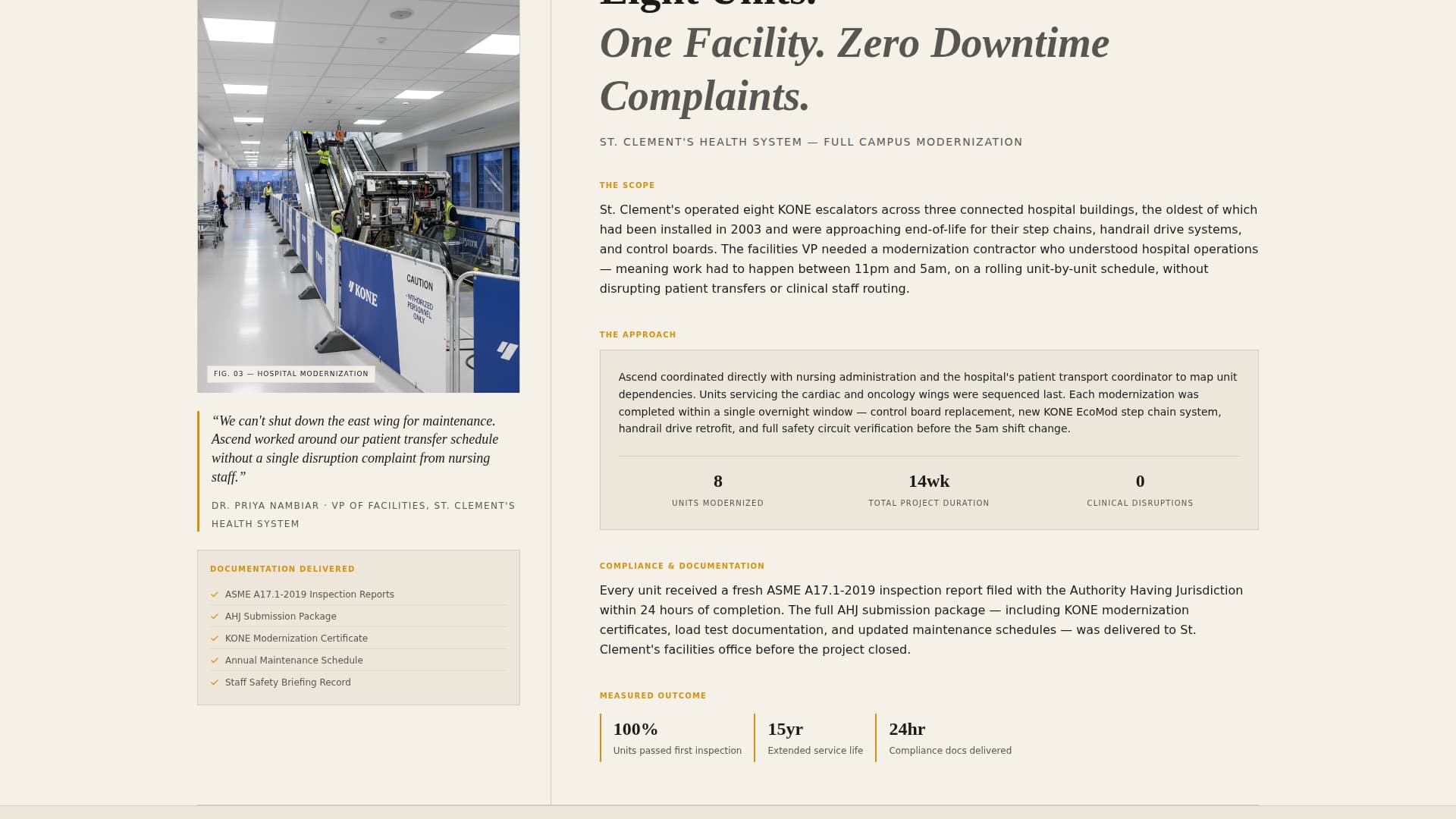Viewport: 1456px width, 819px height.
Task: Click the 'FIG. 03 — HOSPITAL MODERNIZATION' caption
Action: pyautogui.click(x=291, y=374)
